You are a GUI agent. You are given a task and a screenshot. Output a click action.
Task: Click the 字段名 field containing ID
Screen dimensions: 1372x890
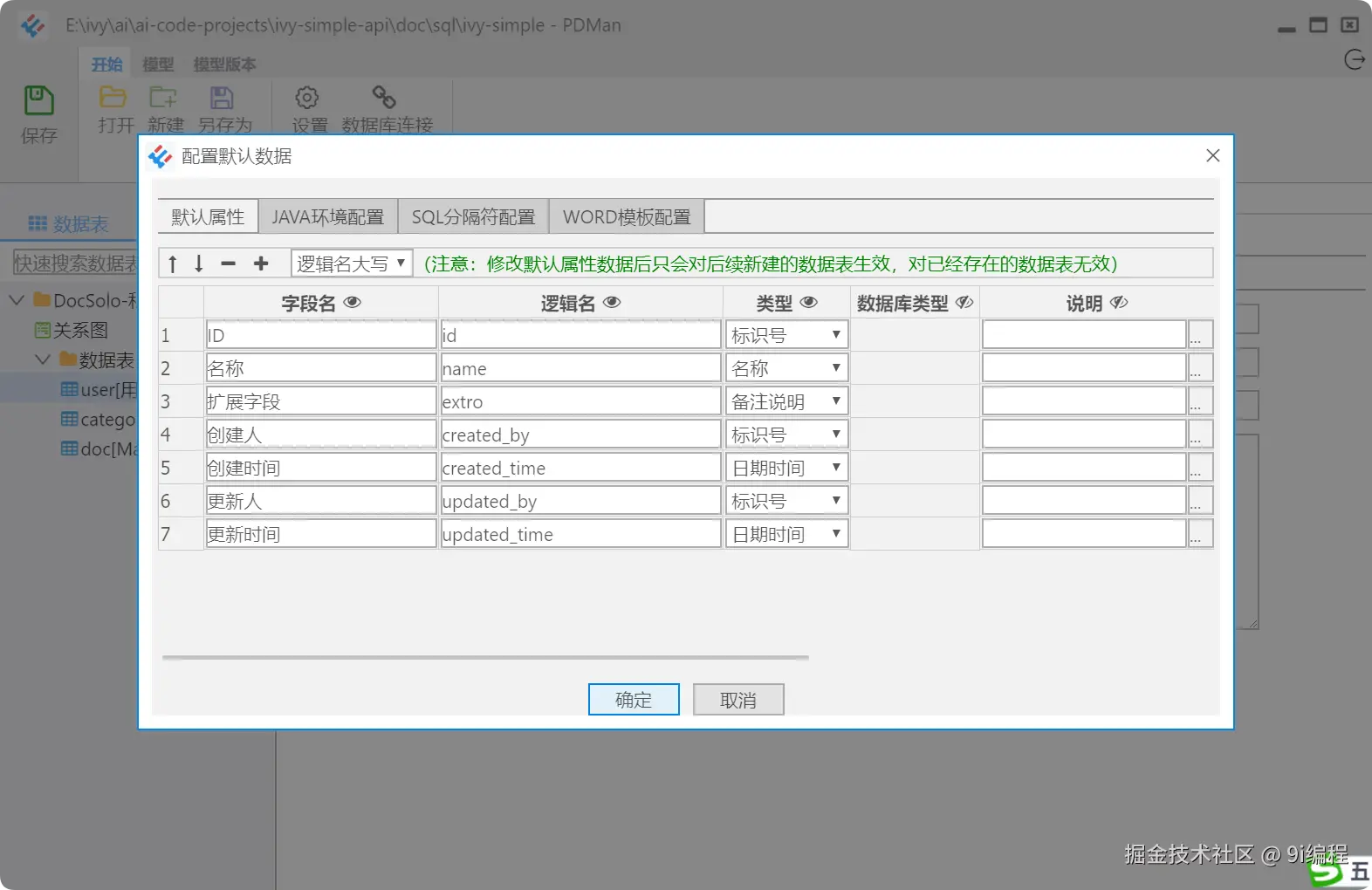tap(321, 335)
